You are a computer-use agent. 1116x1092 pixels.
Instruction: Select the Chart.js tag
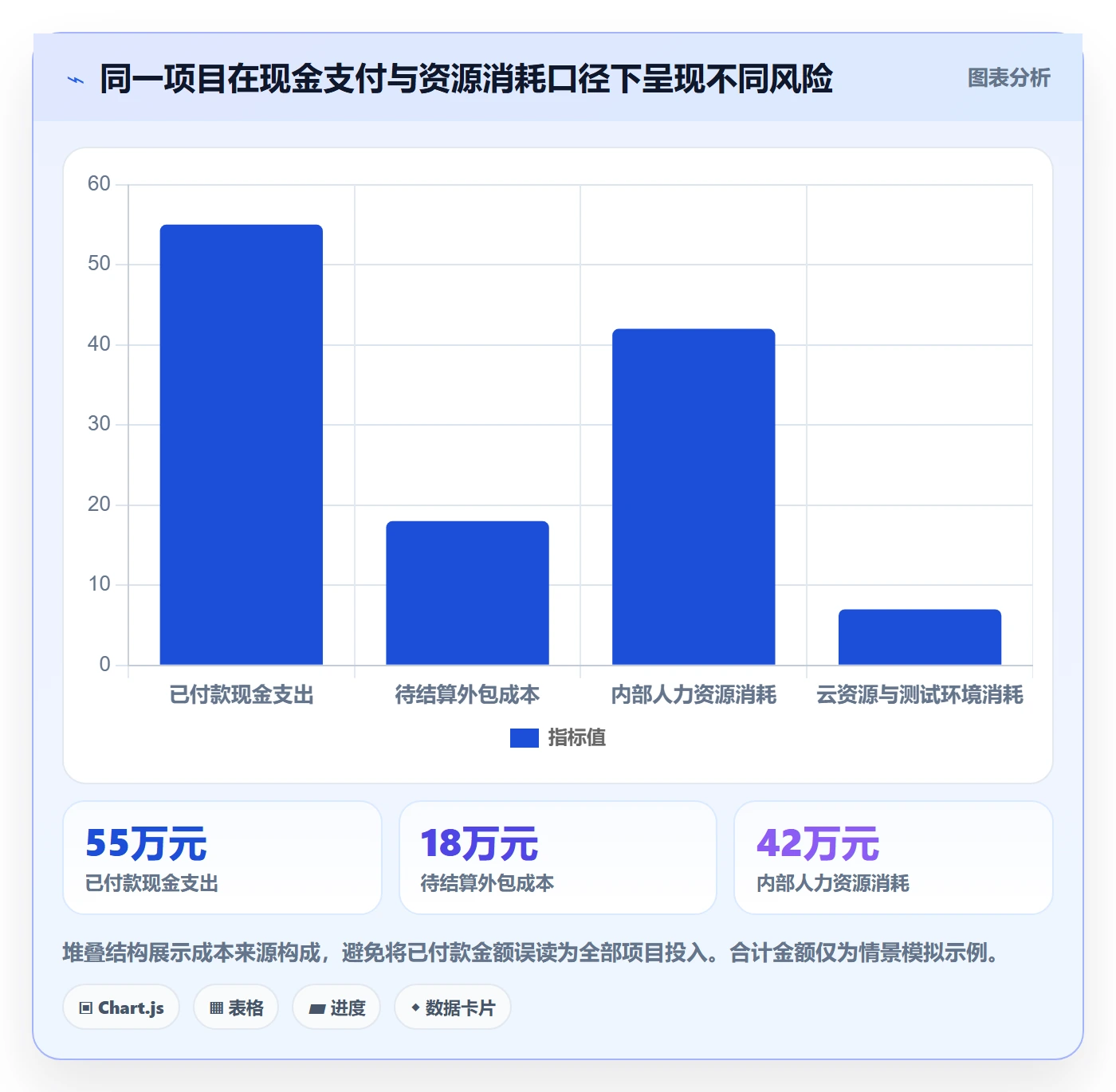click(x=121, y=1008)
